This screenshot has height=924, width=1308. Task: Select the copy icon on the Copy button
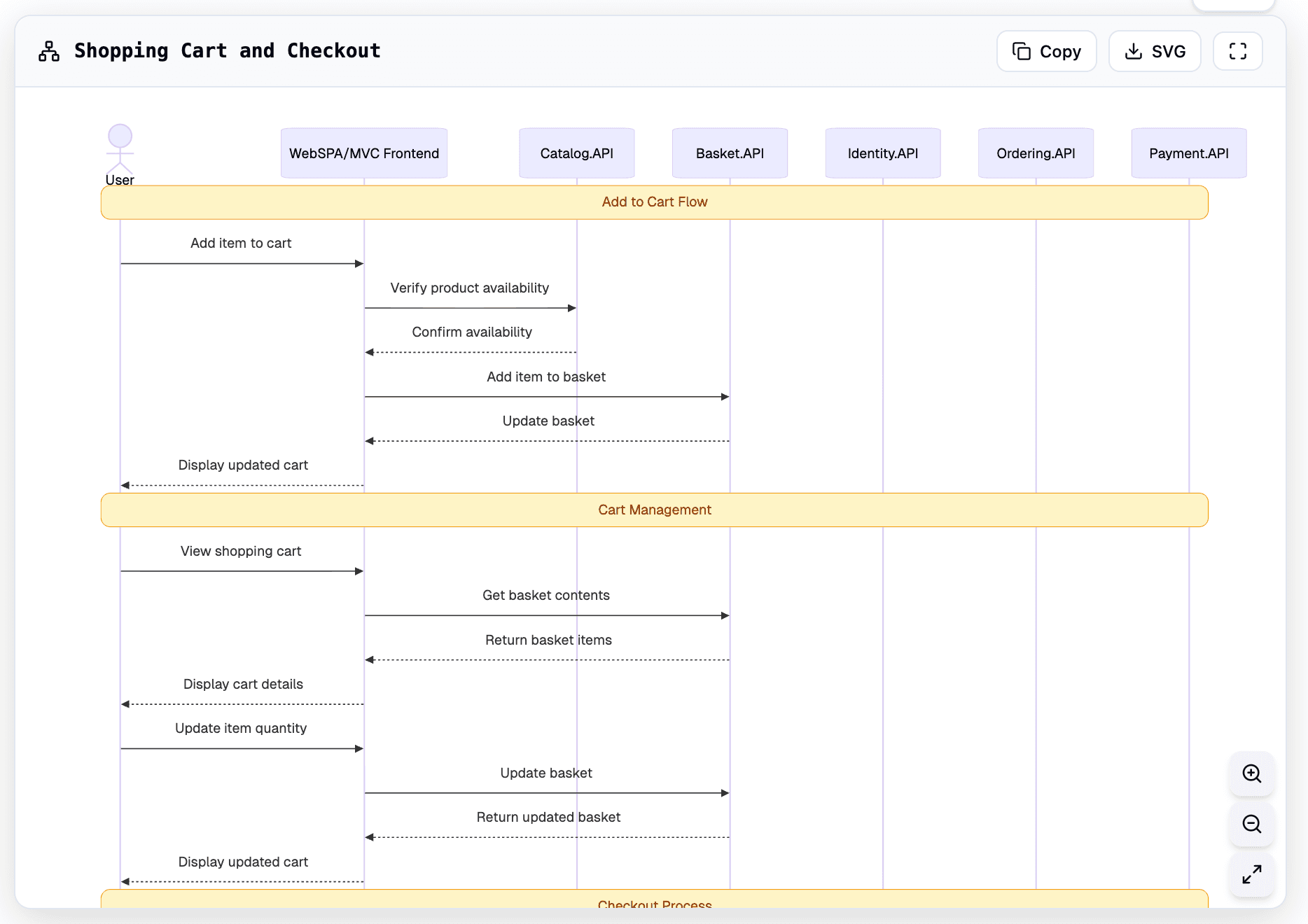[x=1022, y=51]
